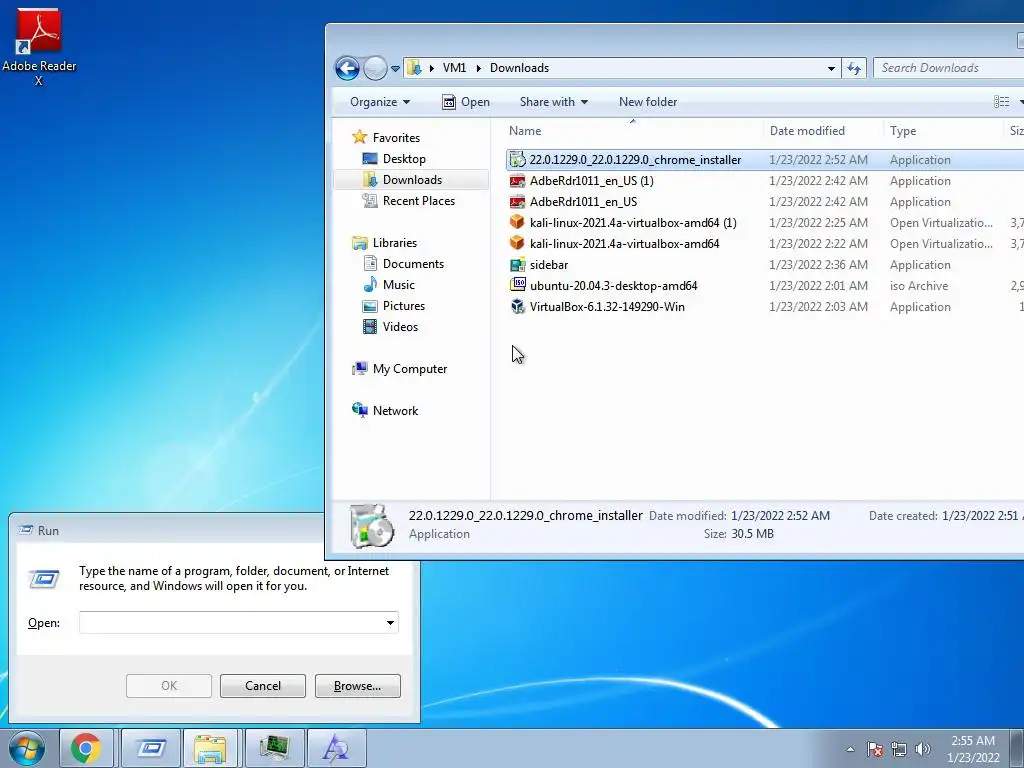Select the kali-linux-2021.4a-virtualbox-amd64 (1) file icon
This screenshot has width=1024, height=768.
pyautogui.click(x=517, y=223)
